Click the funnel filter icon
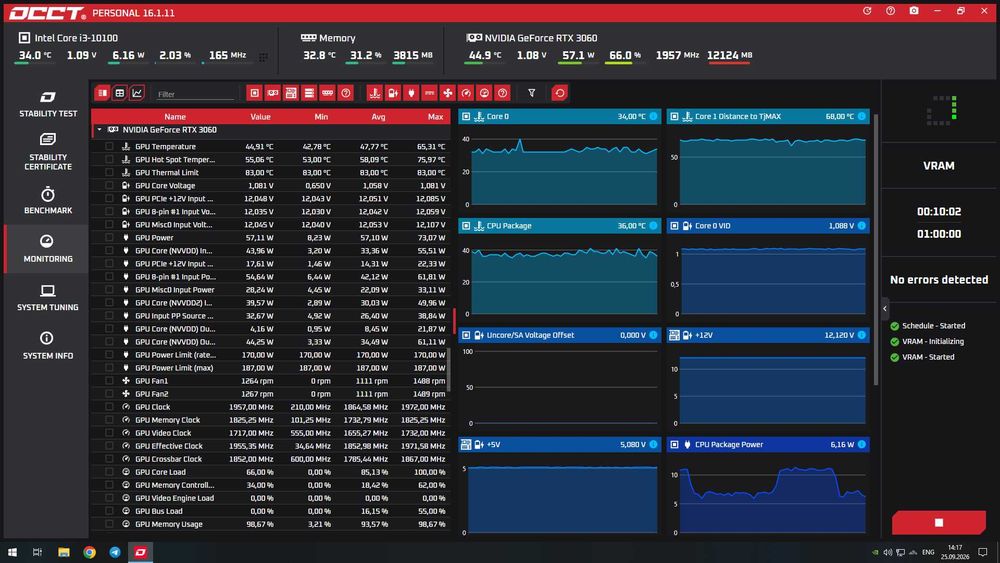This screenshot has width=1000, height=563. click(x=531, y=93)
